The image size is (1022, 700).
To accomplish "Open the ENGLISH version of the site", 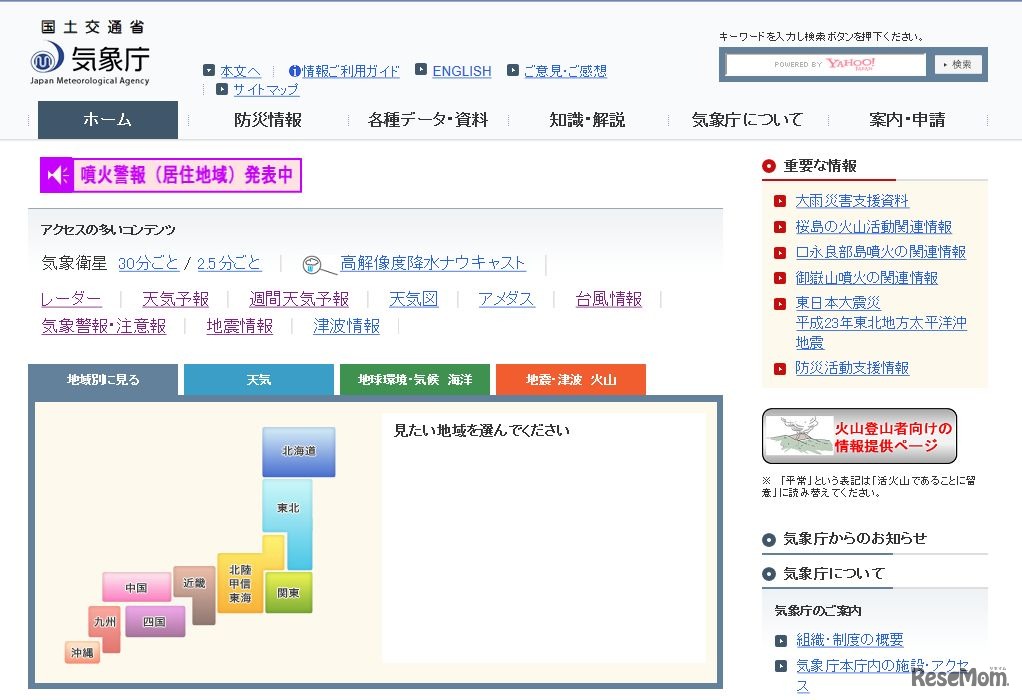I will click(461, 70).
